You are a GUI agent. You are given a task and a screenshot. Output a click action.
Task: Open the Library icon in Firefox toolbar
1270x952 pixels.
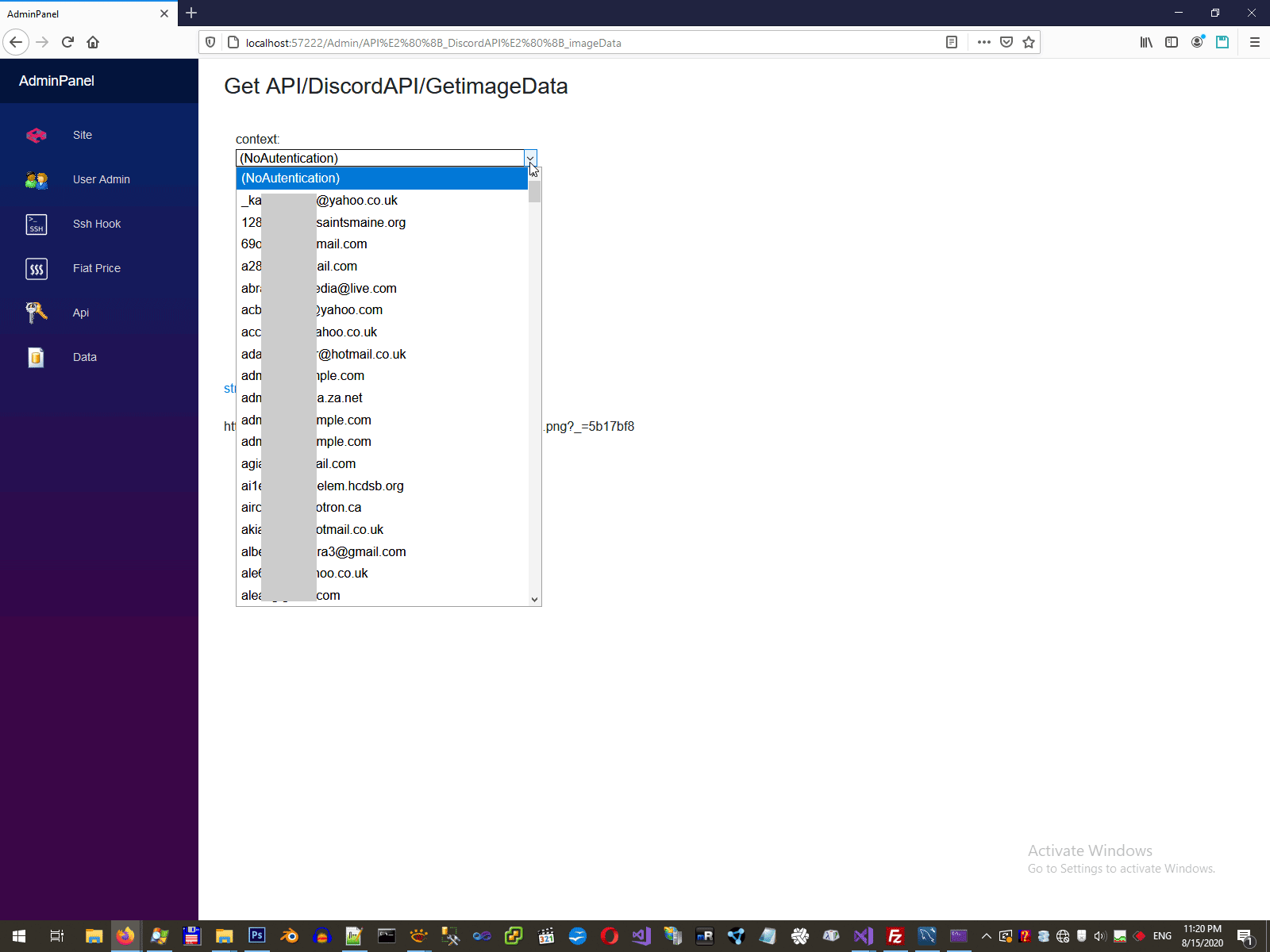1146,42
